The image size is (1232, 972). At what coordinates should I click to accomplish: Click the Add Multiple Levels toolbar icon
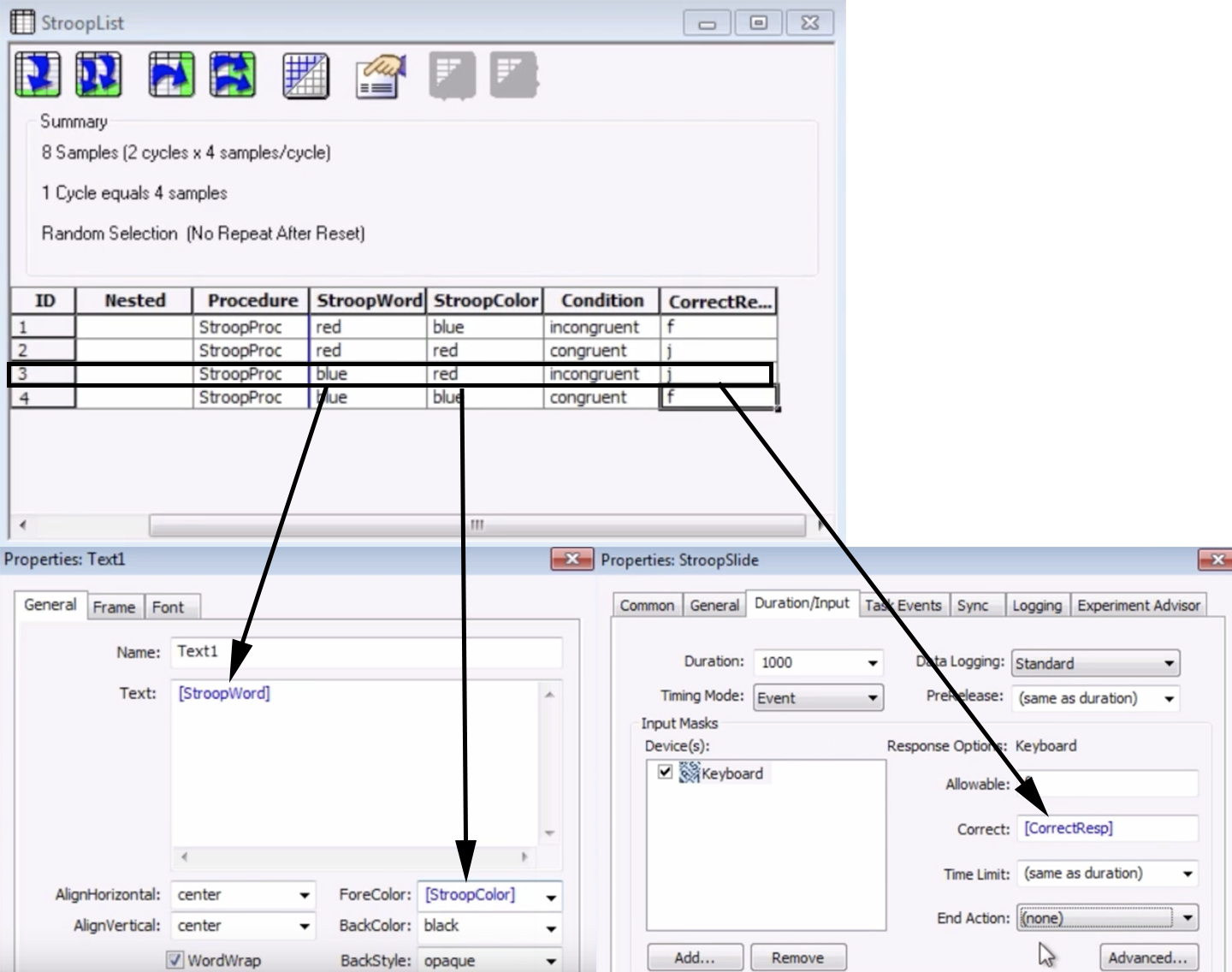click(98, 74)
